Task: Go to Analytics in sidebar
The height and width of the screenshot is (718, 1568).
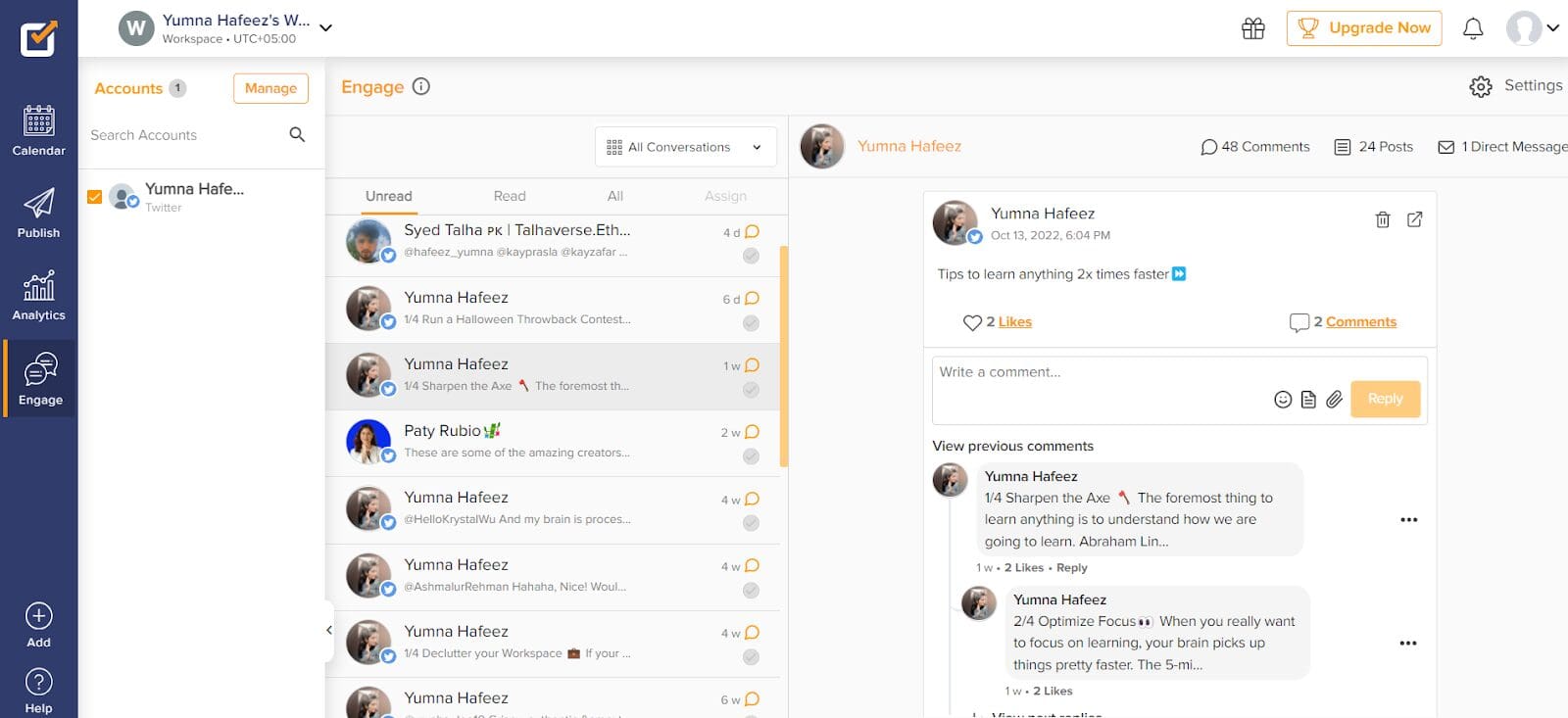Action: pos(38,296)
